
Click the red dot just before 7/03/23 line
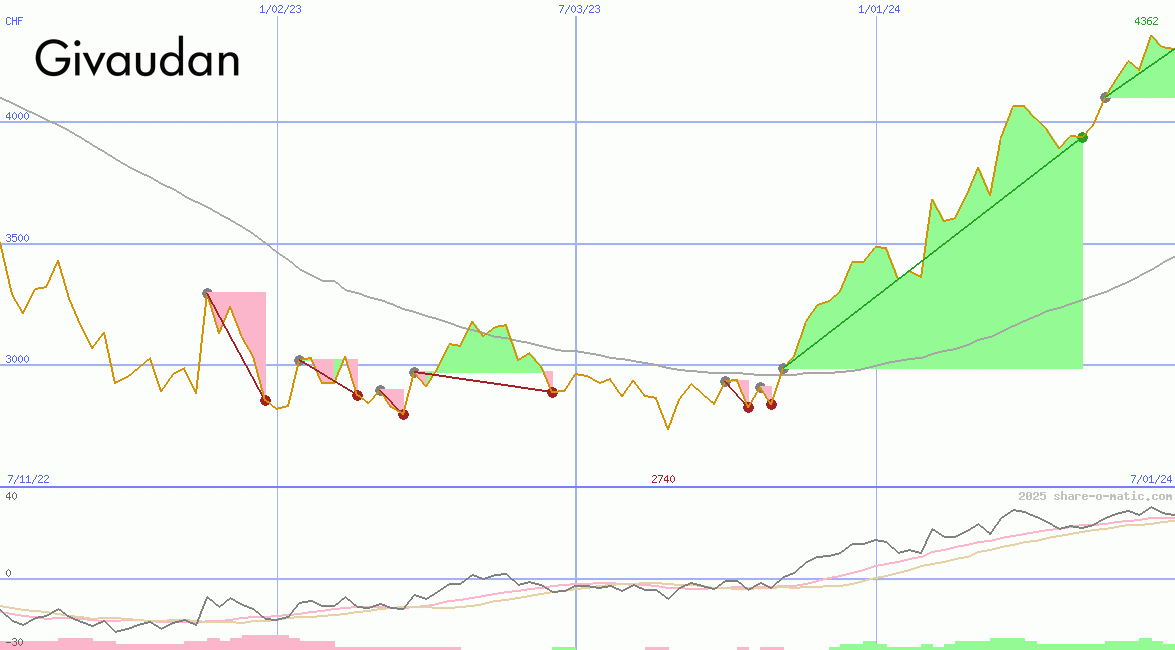coord(552,392)
